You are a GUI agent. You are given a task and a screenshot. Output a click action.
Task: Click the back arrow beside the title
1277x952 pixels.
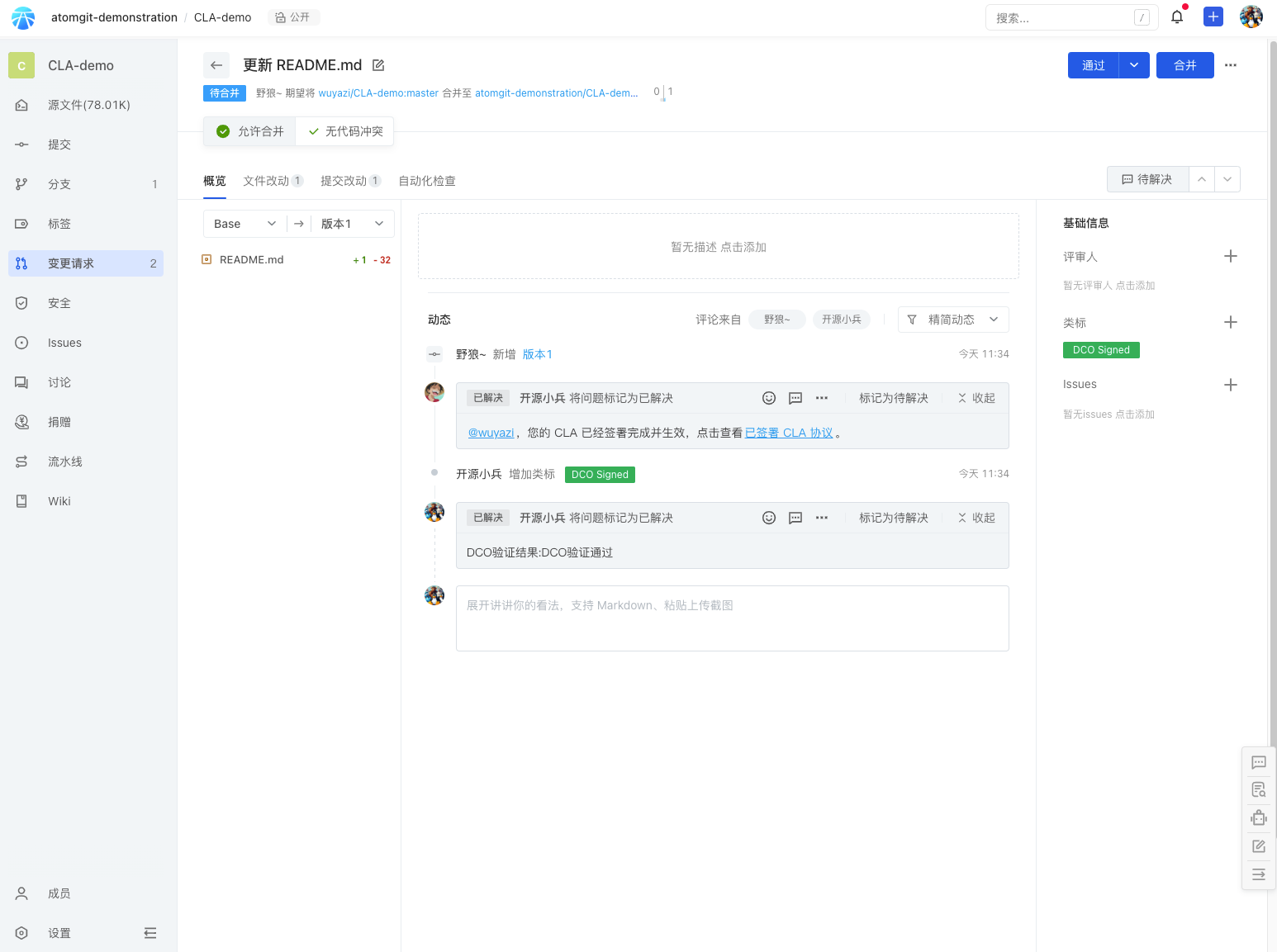tap(216, 65)
